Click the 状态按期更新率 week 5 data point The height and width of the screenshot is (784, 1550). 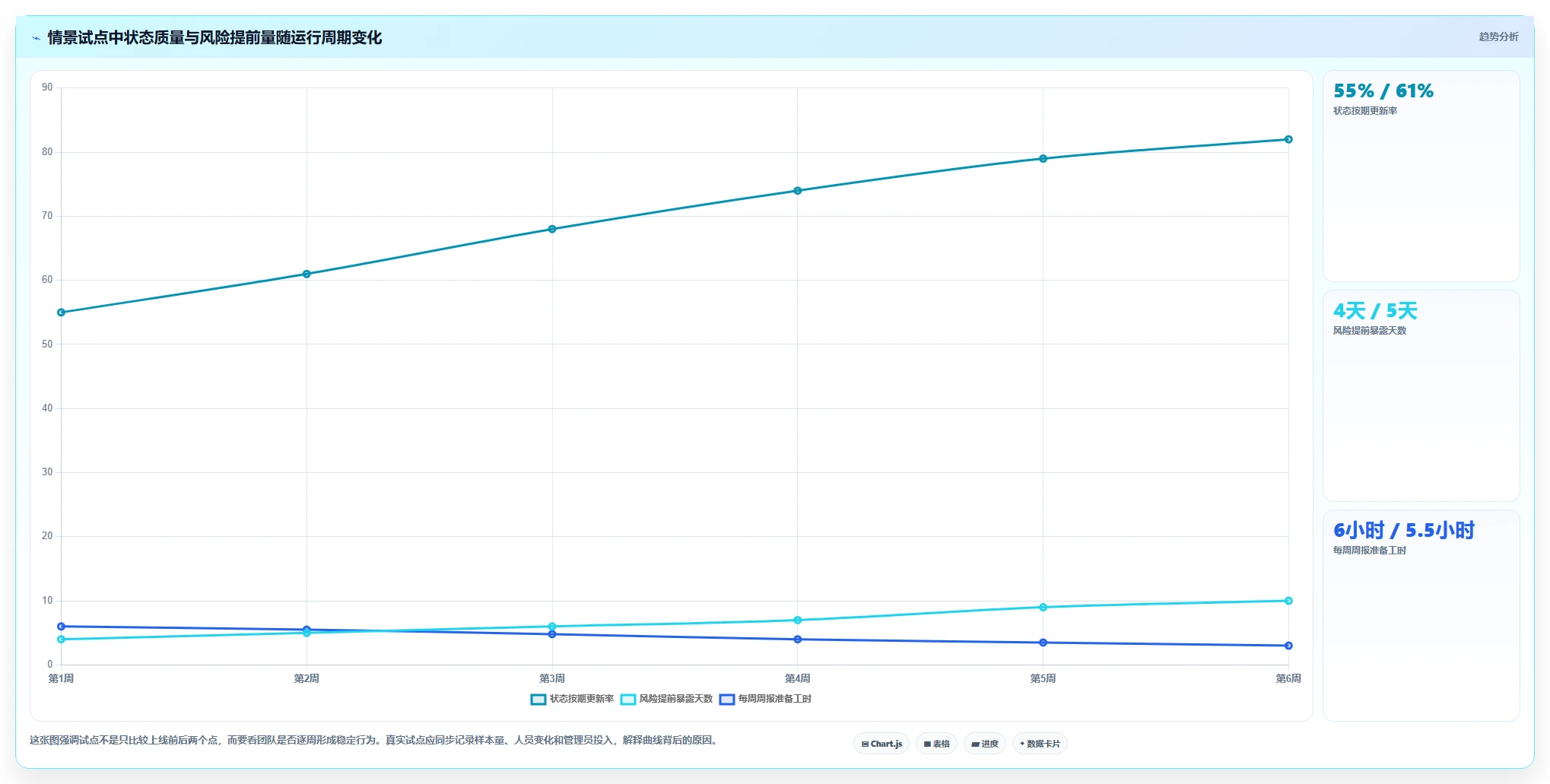click(x=1043, y=159)
